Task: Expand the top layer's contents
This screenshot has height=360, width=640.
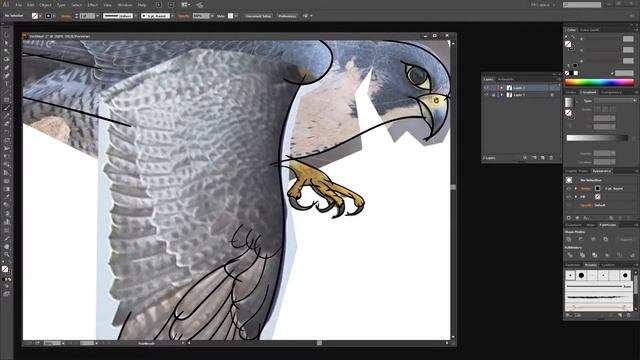Action: [x=502, y=88]
